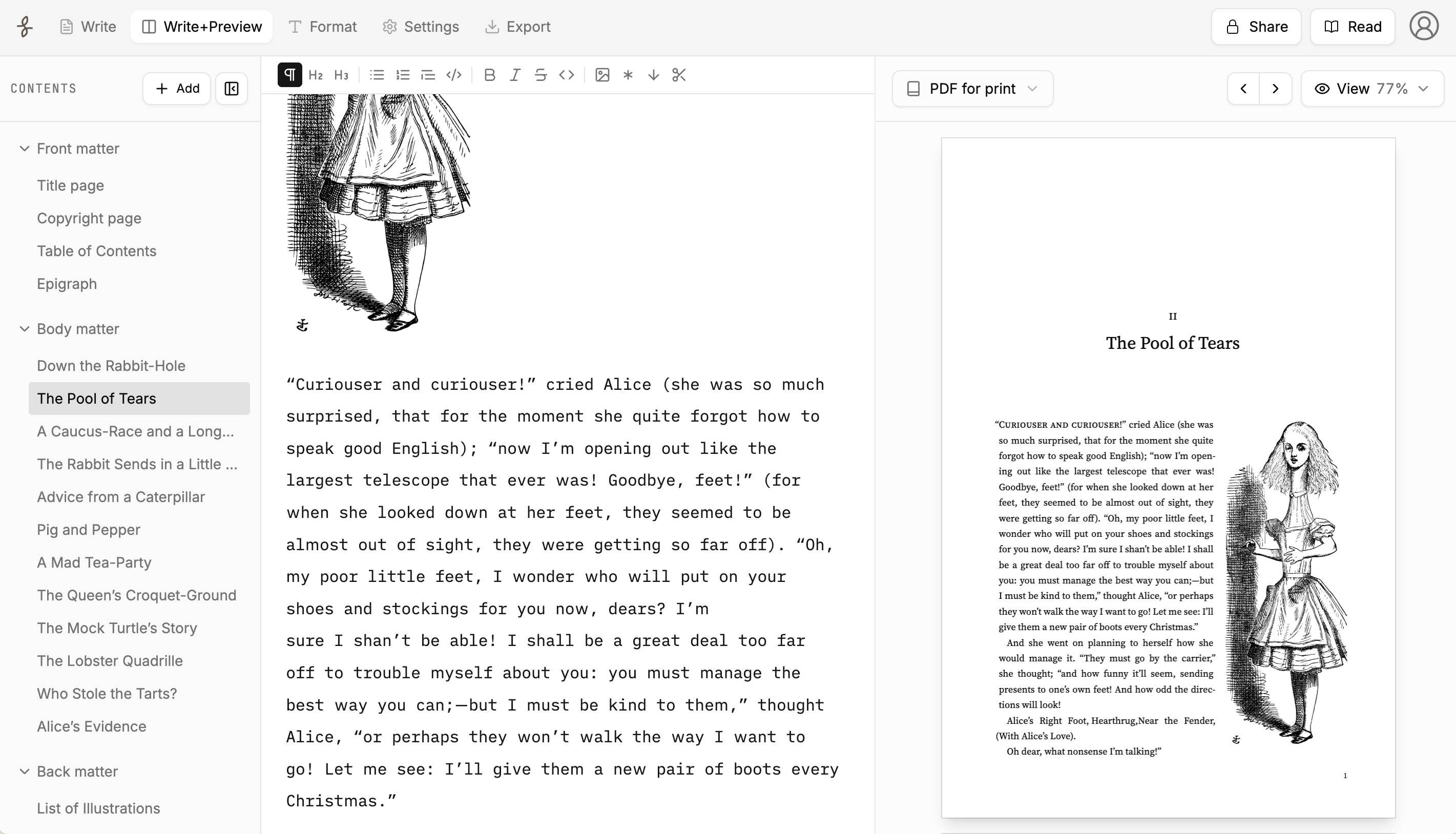1456x834 pixels.
Task: Open Copyright page in contents
Action: tap(139, 218)
